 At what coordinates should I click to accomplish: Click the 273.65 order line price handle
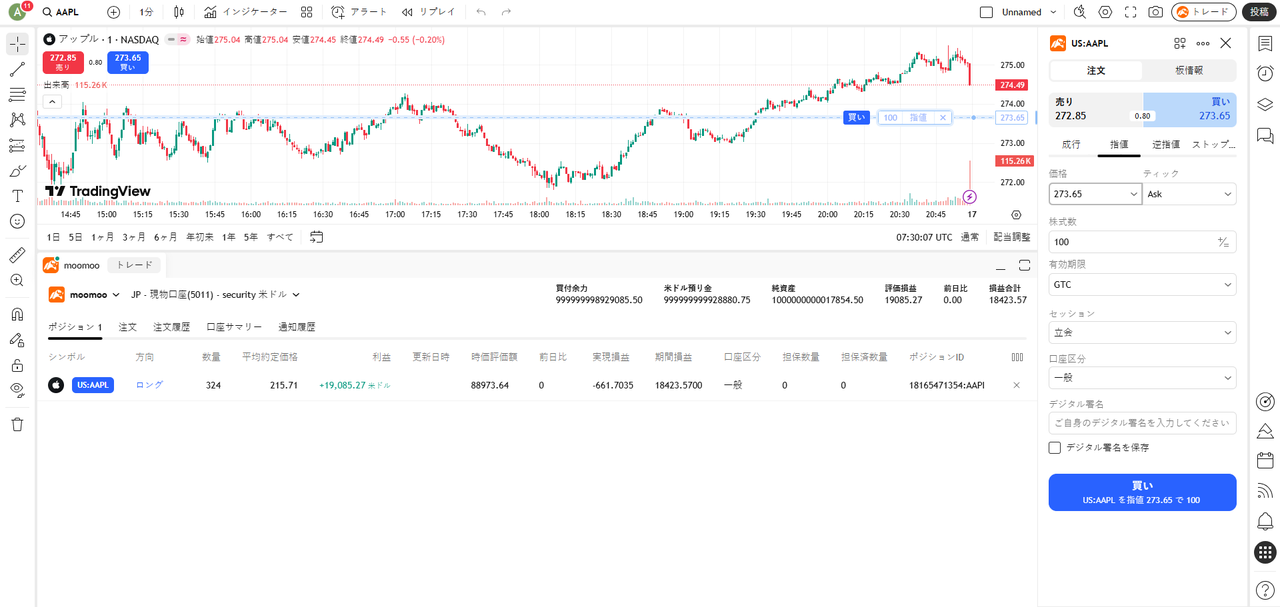click(1011, 118)
